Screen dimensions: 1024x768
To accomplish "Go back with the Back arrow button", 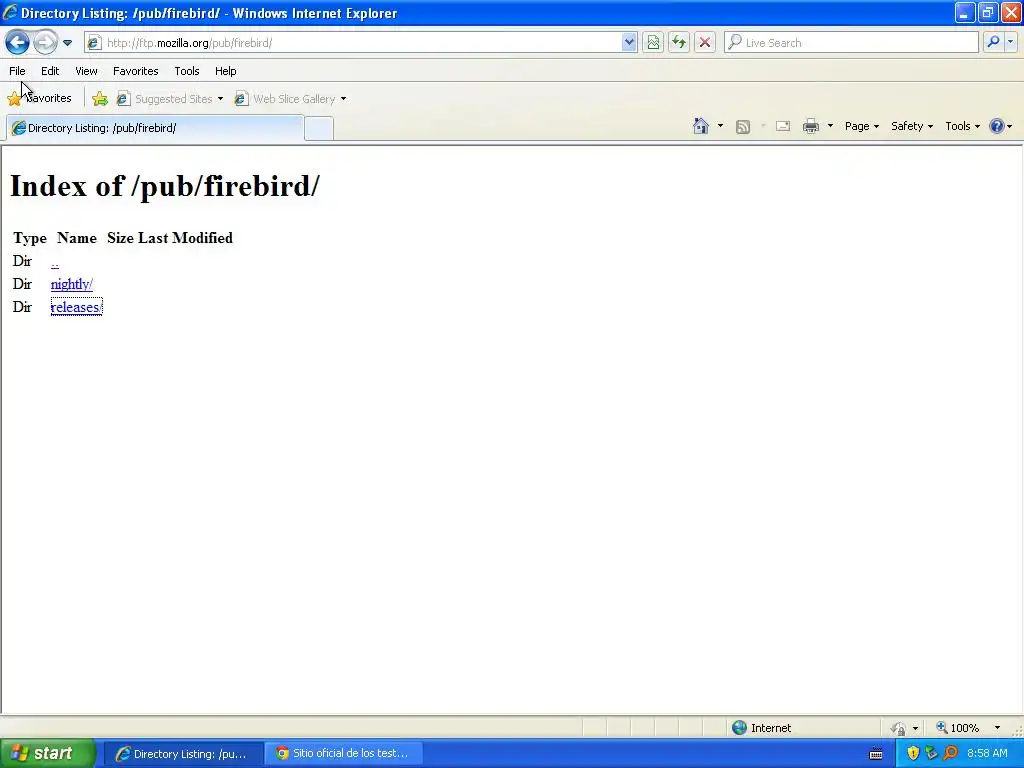I will (x=17, y=42).
